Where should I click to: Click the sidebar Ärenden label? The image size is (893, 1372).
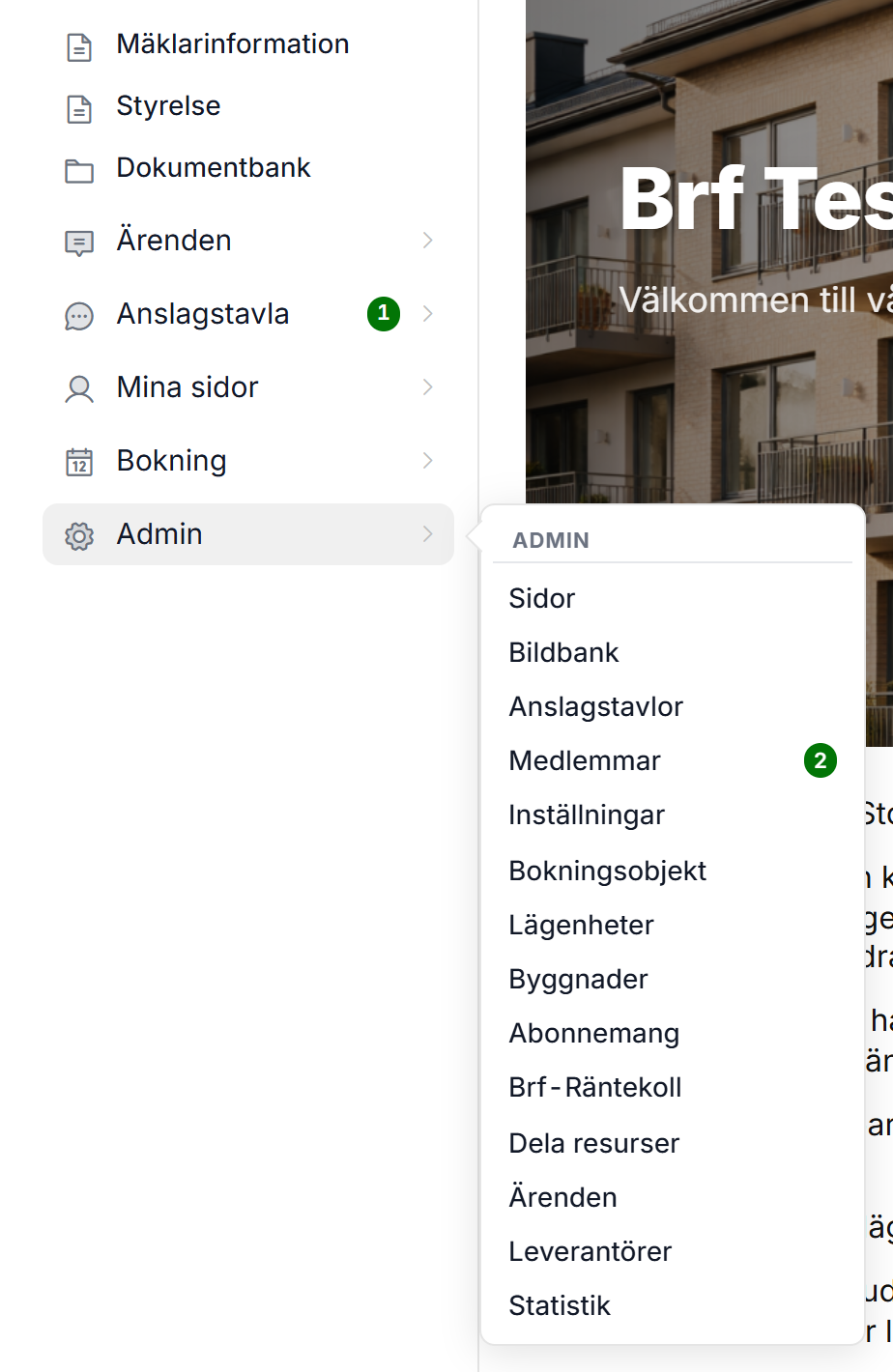[174, 241]
